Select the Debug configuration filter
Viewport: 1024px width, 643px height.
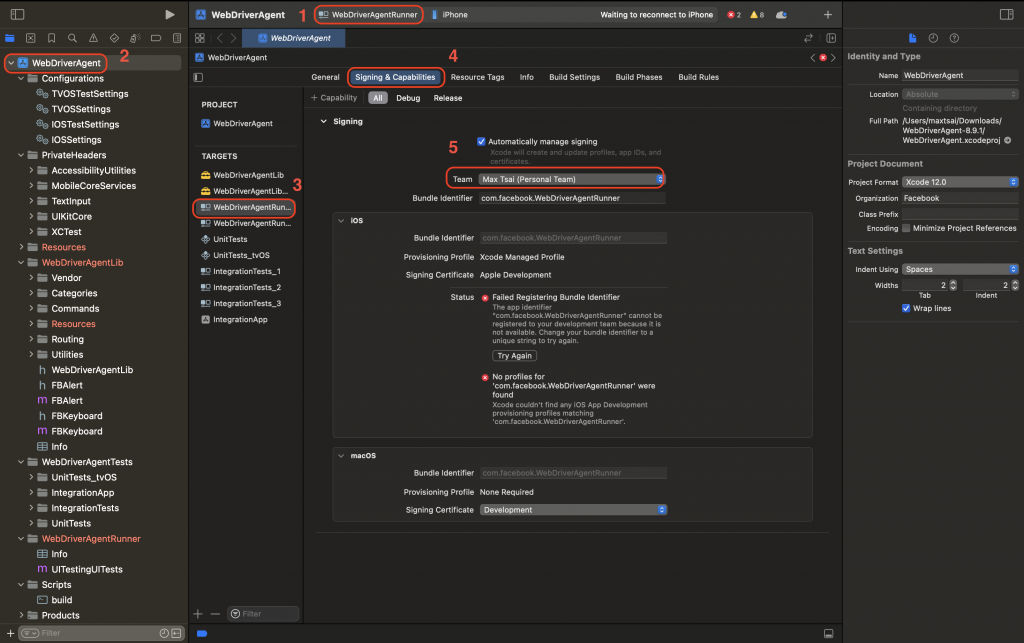pyautogui.click(x=408, y=98)
